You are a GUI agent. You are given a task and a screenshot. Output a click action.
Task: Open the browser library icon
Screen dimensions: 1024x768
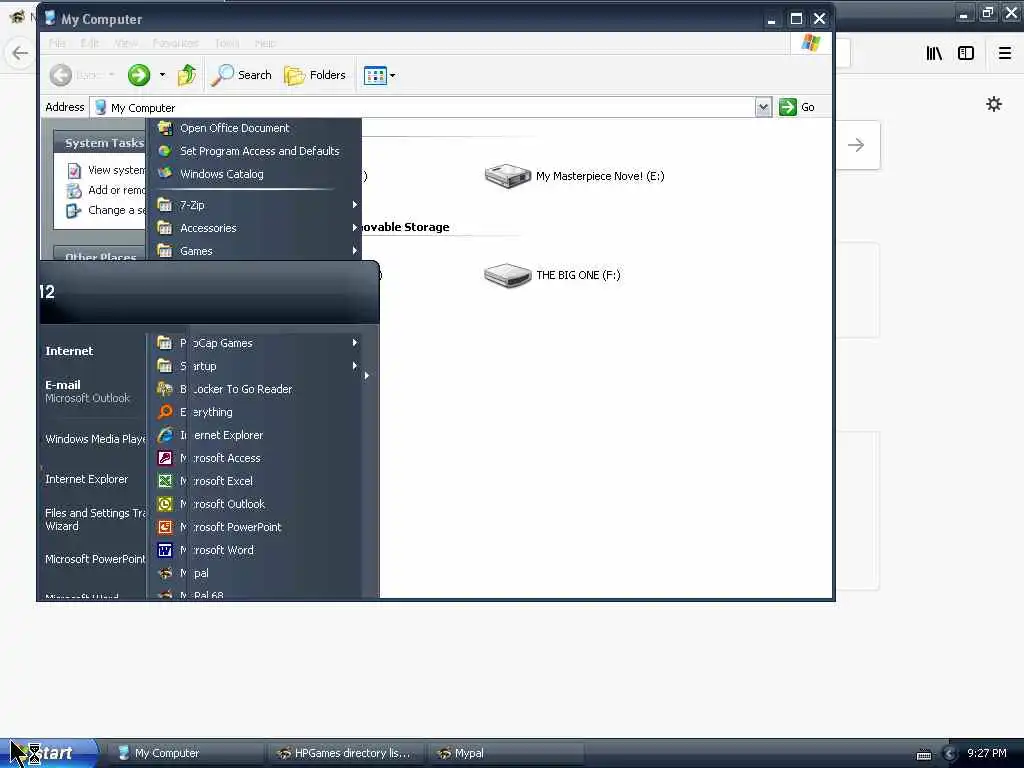point(934,53)
